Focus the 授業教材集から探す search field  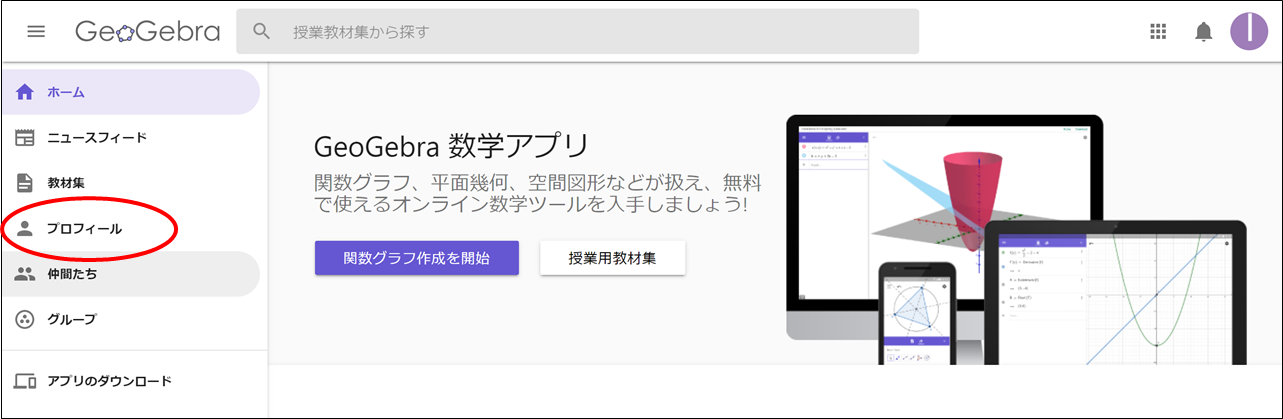point(577,31)
